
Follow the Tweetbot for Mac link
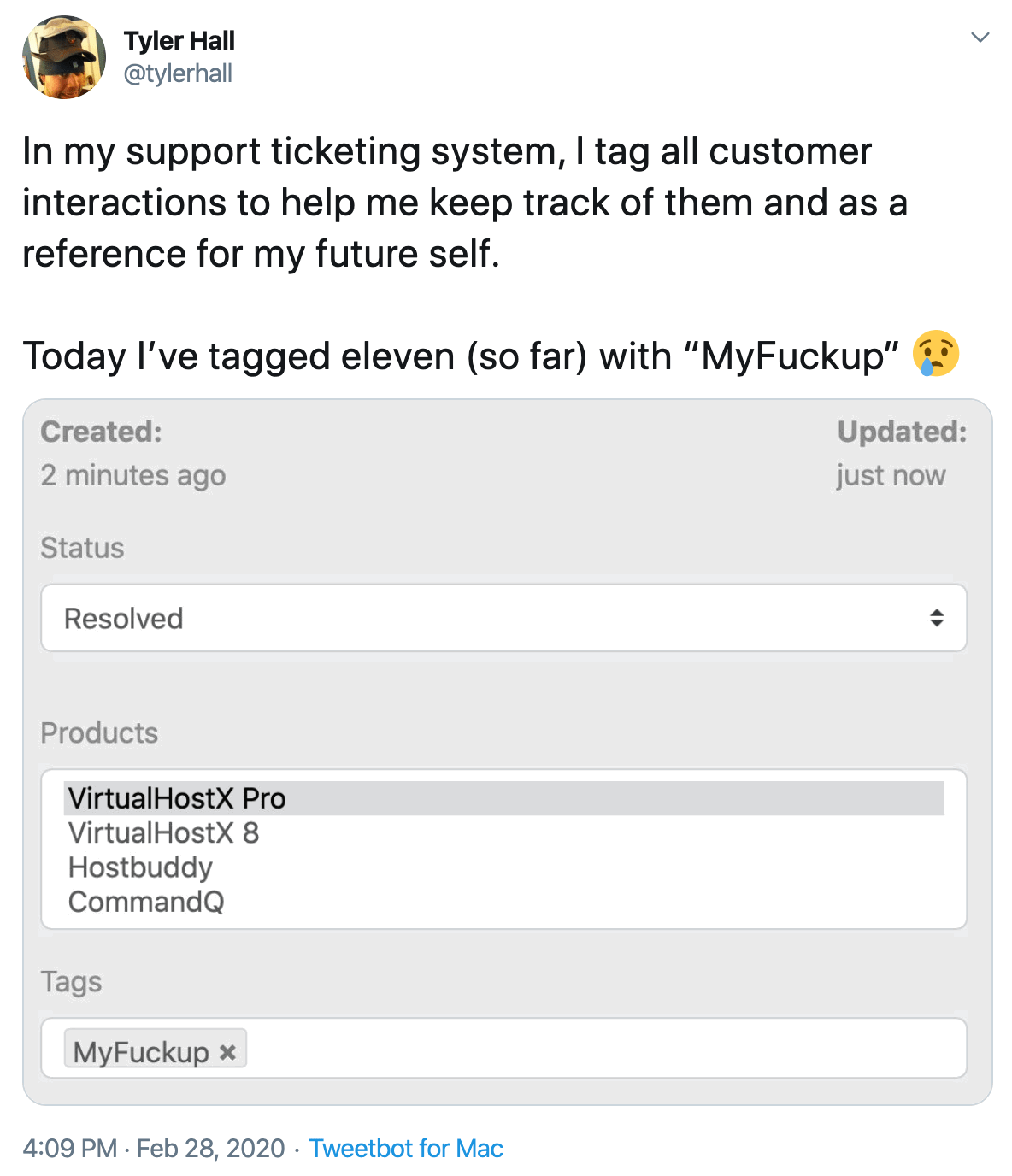tap(406, 1148)
